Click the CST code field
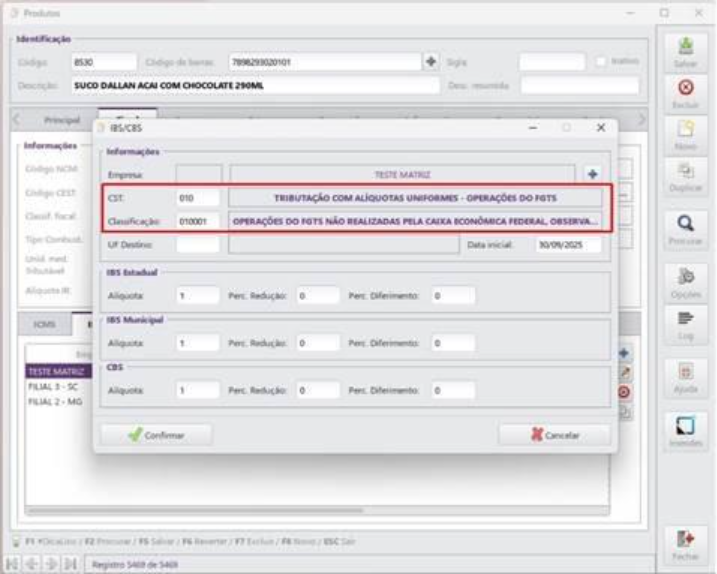Screen dimensions: 717x574 [198, 198]
